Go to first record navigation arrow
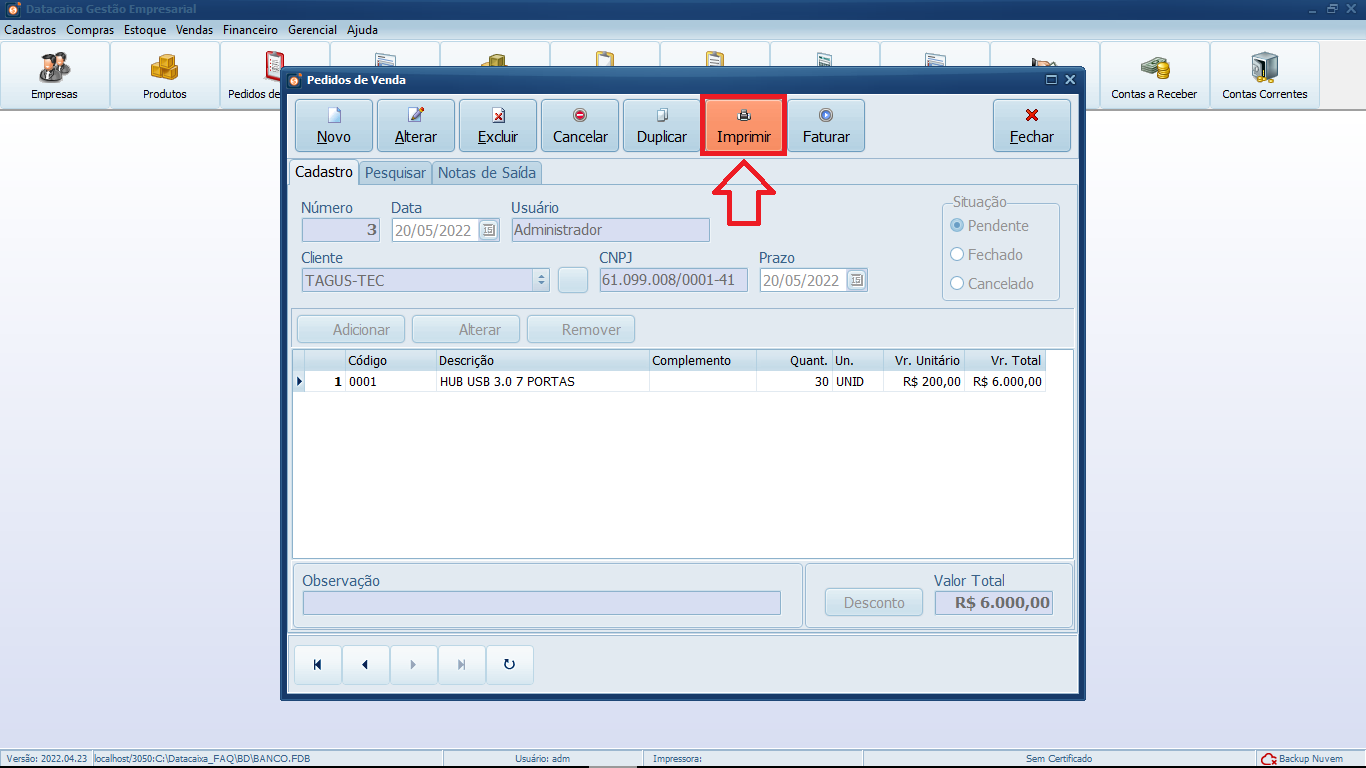 tap(318, 664)
